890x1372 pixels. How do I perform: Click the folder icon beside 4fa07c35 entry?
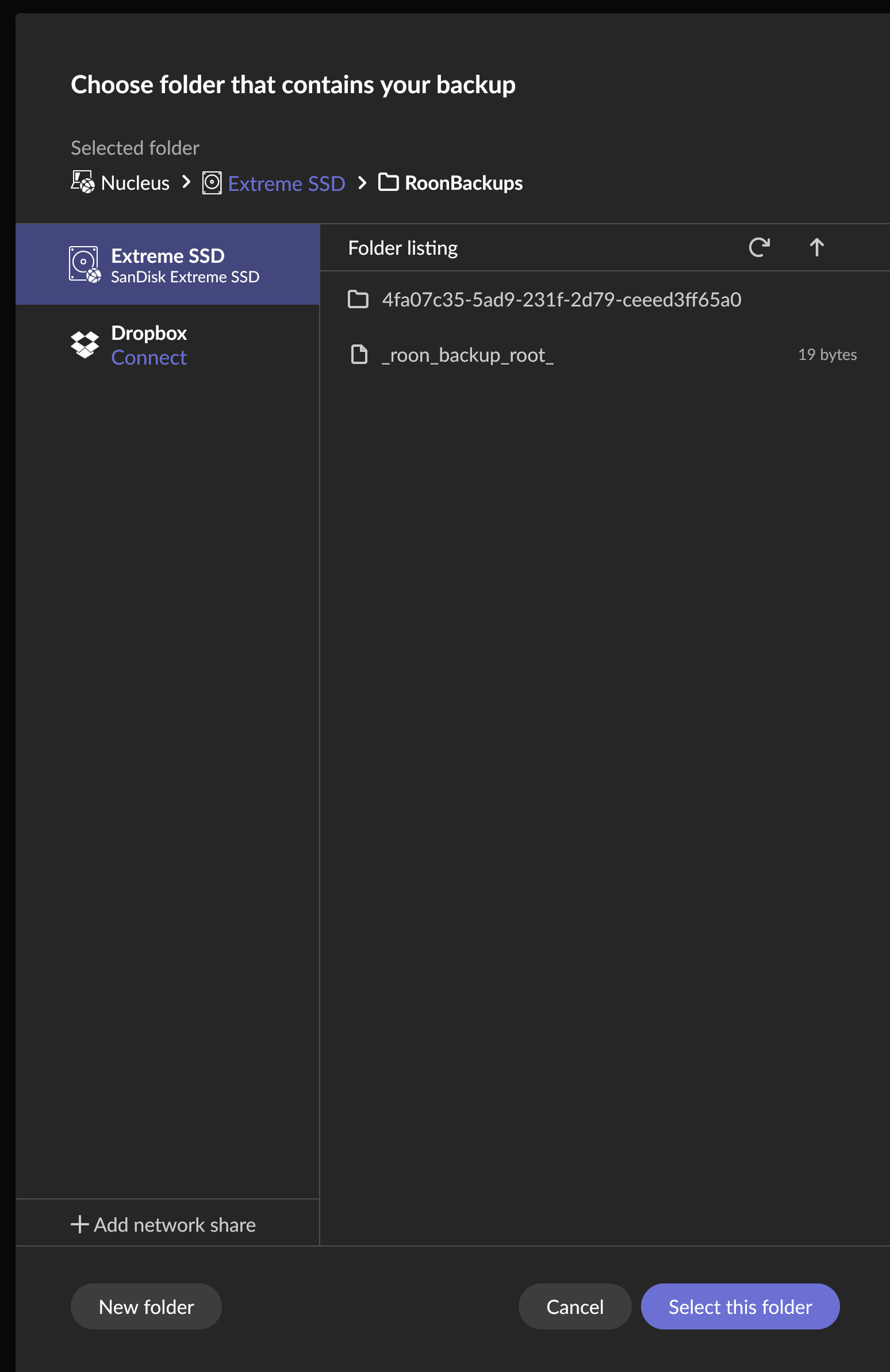tap(358, 300)
